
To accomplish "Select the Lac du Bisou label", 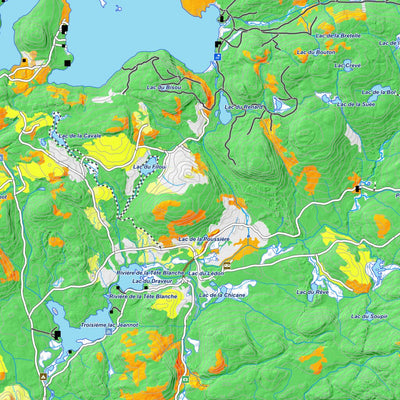I will [x=164, y=87].
